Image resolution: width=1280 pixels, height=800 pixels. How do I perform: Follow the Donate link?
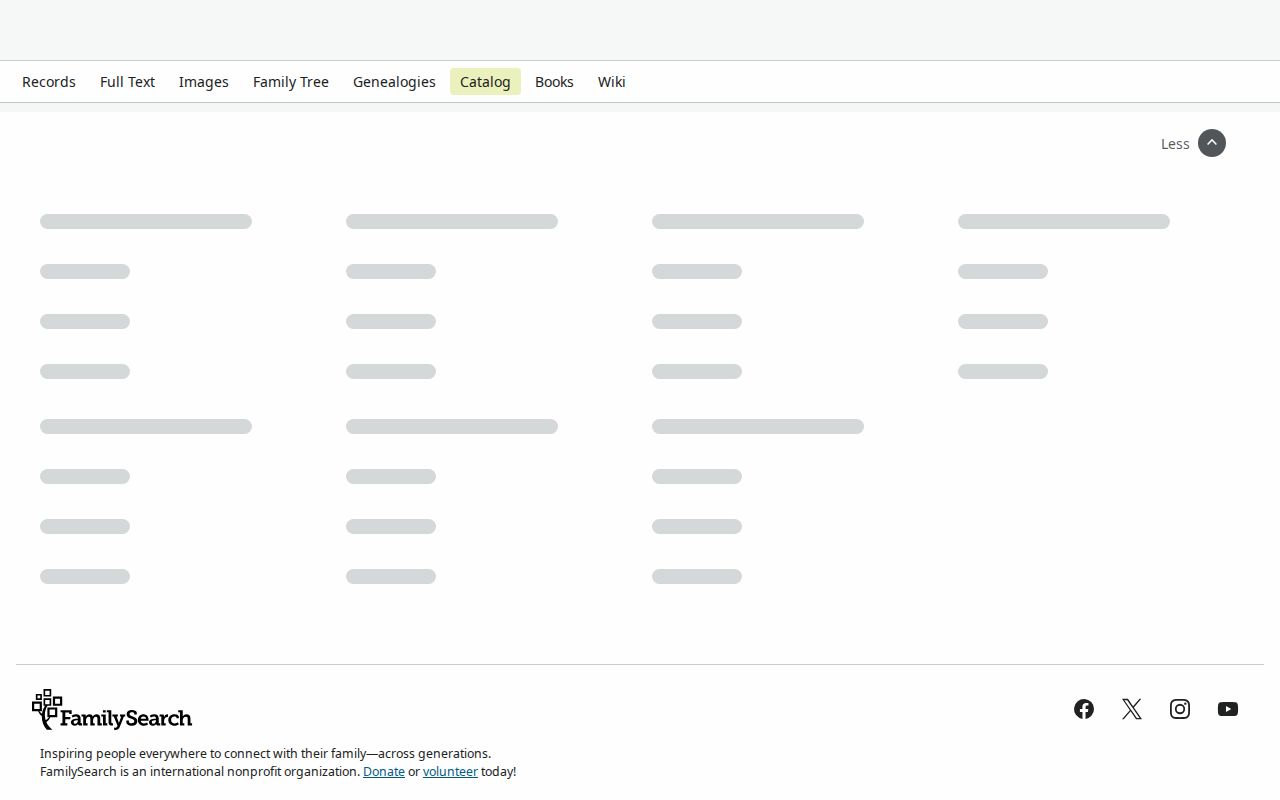click(384, 772)
